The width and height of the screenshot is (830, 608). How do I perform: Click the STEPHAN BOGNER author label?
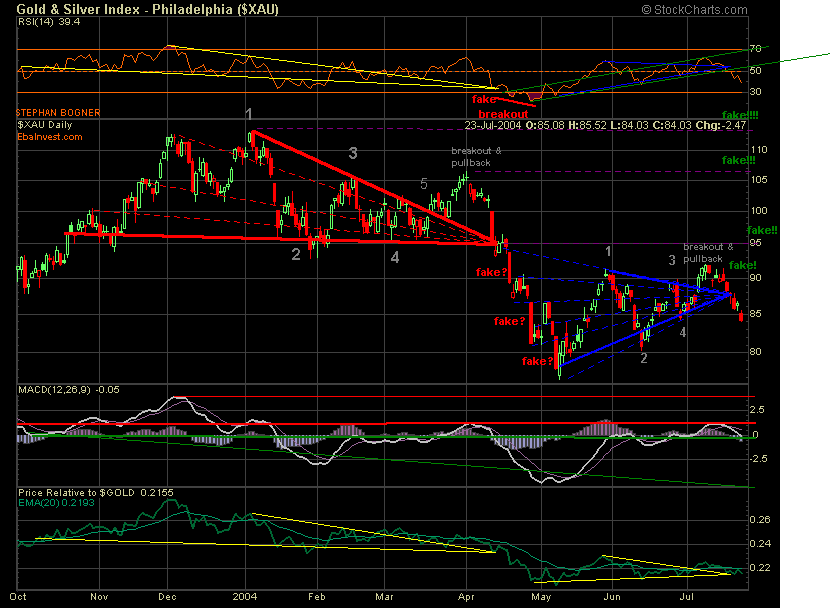(58, 113)
